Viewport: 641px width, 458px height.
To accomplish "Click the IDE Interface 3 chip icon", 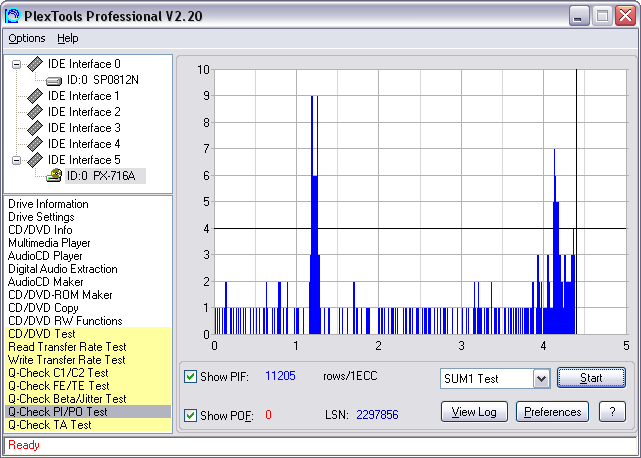I will pos(35,128).
